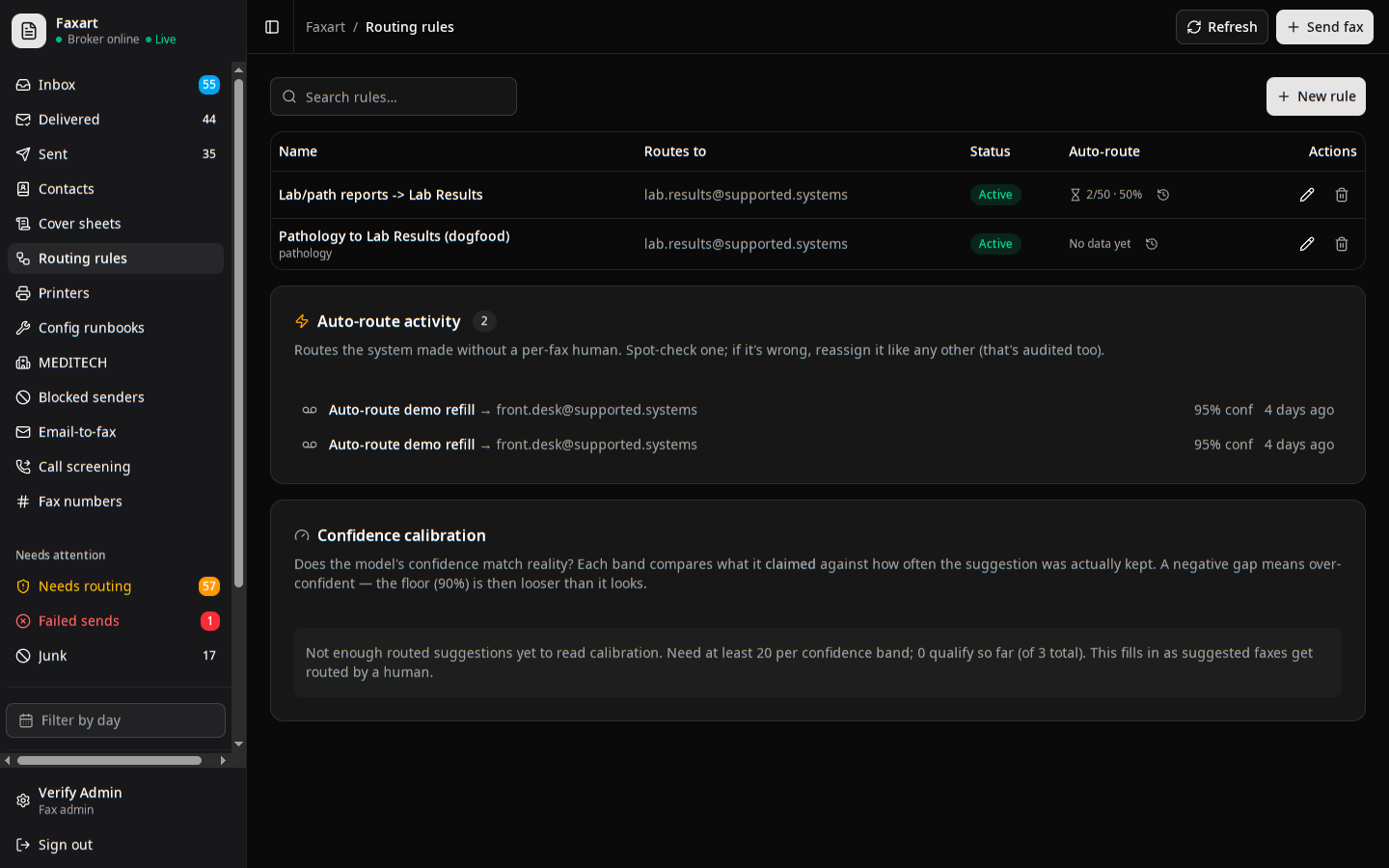The image size is (1389, 868).
Task: Click horizontal scrollbar left arrow
Action: pos(8,761)
